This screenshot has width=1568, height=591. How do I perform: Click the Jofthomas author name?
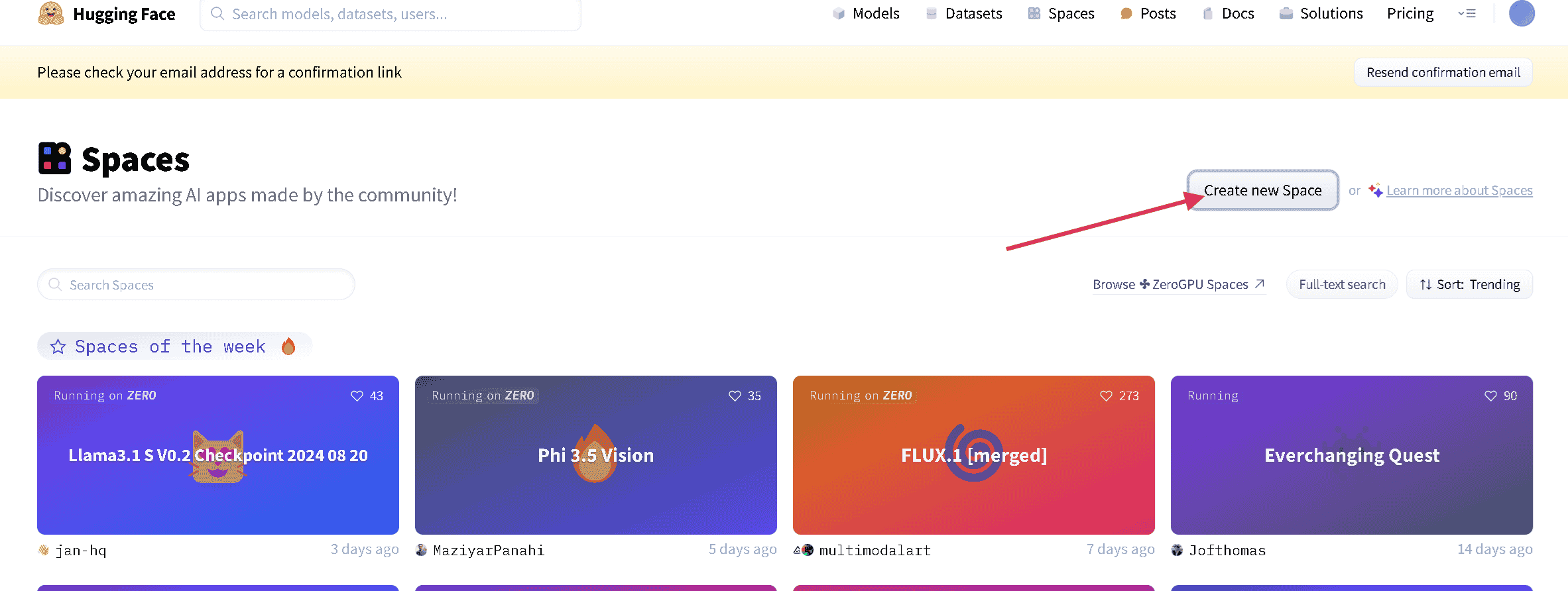(1228, 550)
